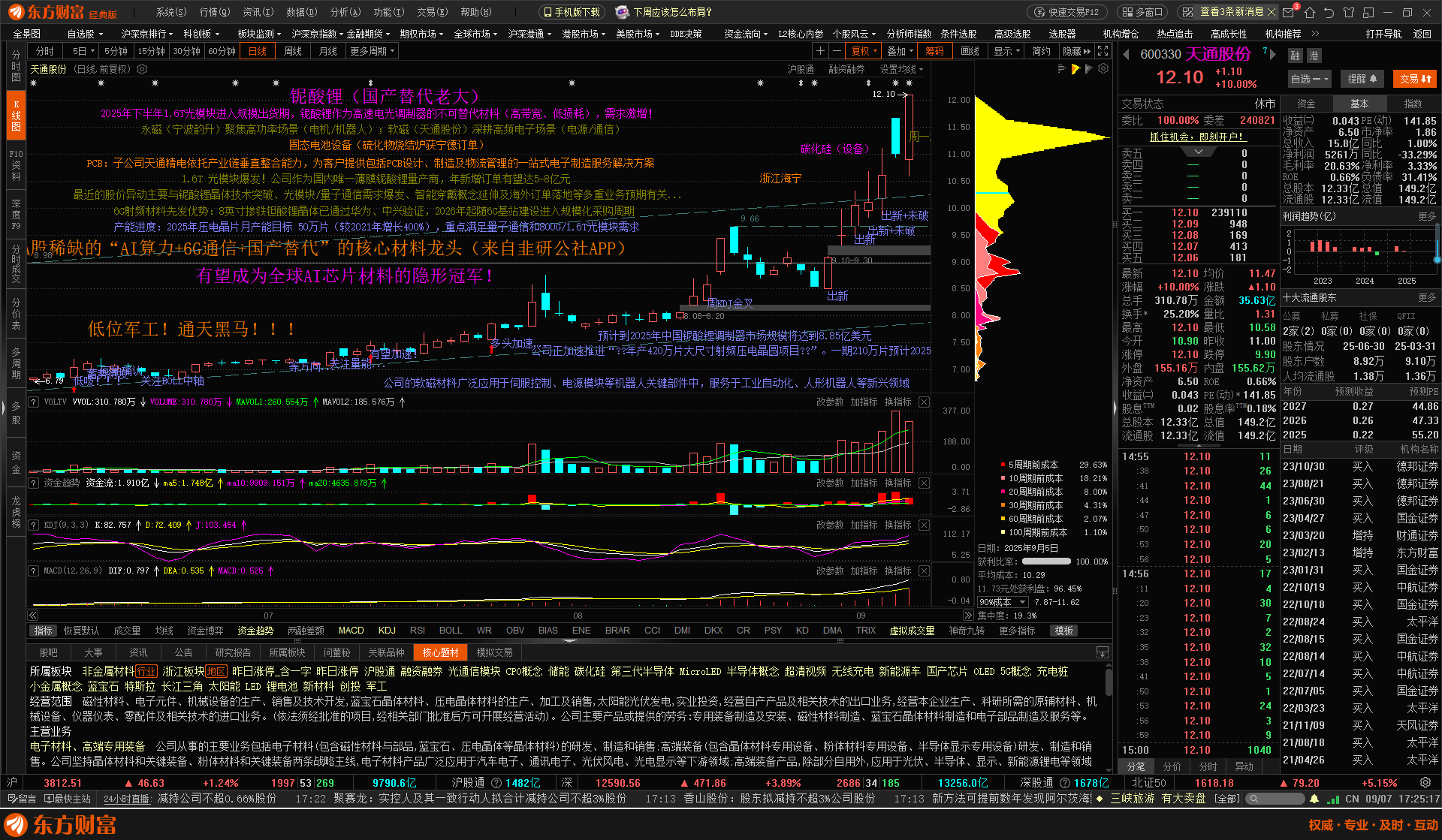Switch to 核心题材 tab
1442x840 pixels.
click(441, 652)
